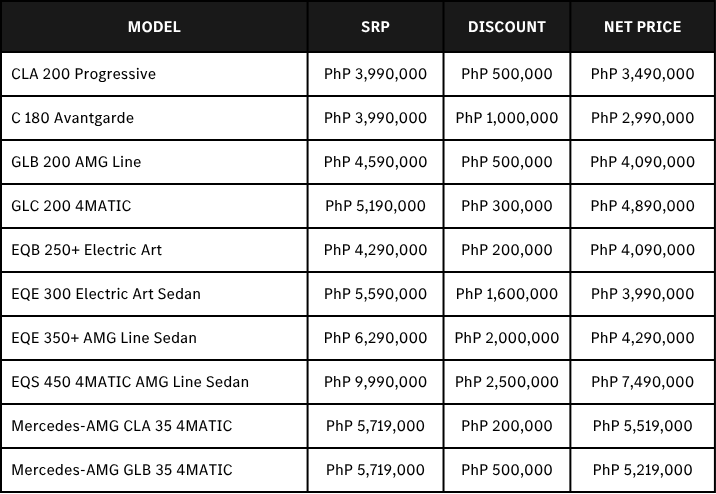716x494 pixels.
Task: Select the GLC 200 4MATIC model cell
Action: 154,206
